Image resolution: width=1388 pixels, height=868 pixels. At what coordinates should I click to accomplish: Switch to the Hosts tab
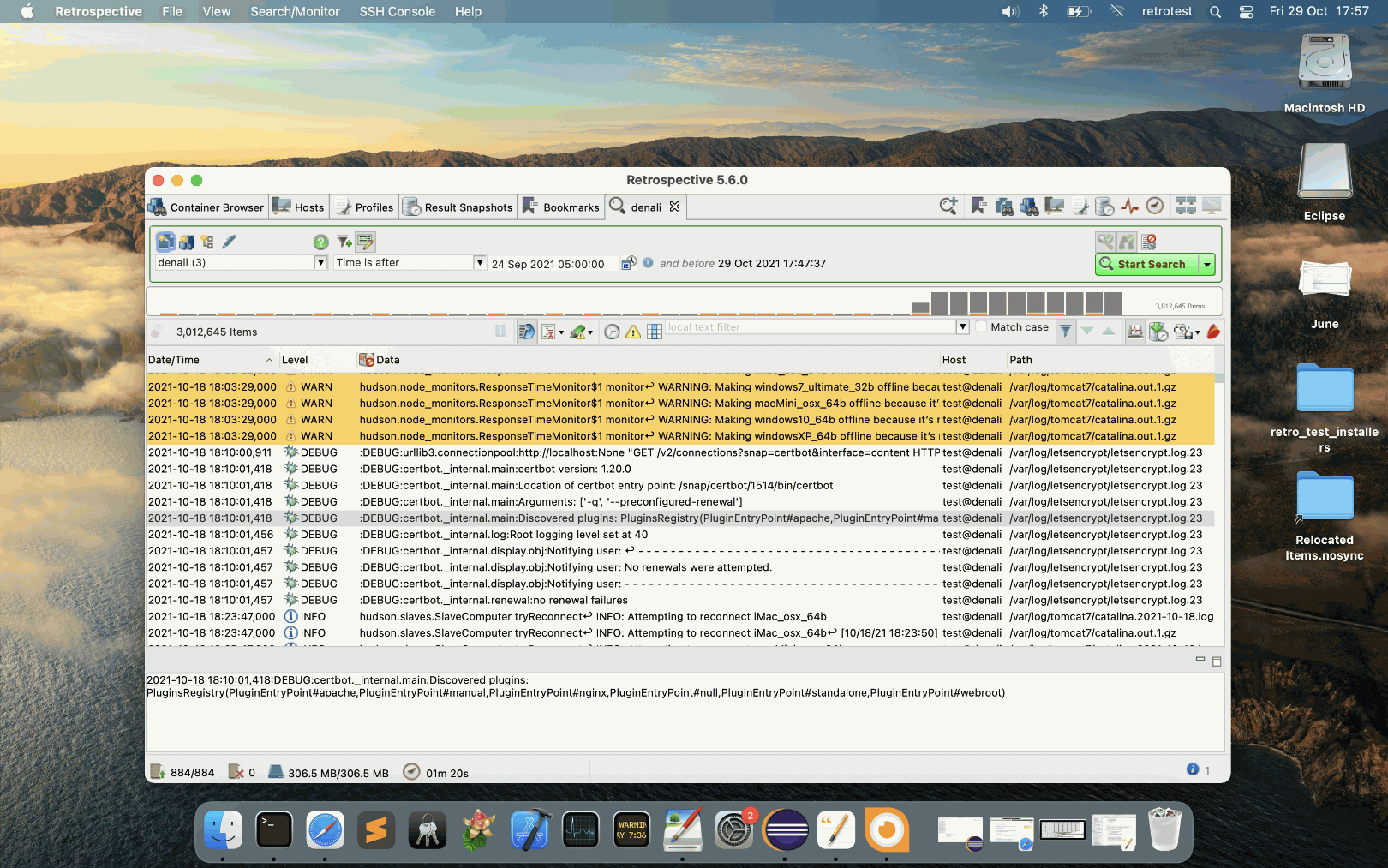pyautogui.click(x=298, y=207)
